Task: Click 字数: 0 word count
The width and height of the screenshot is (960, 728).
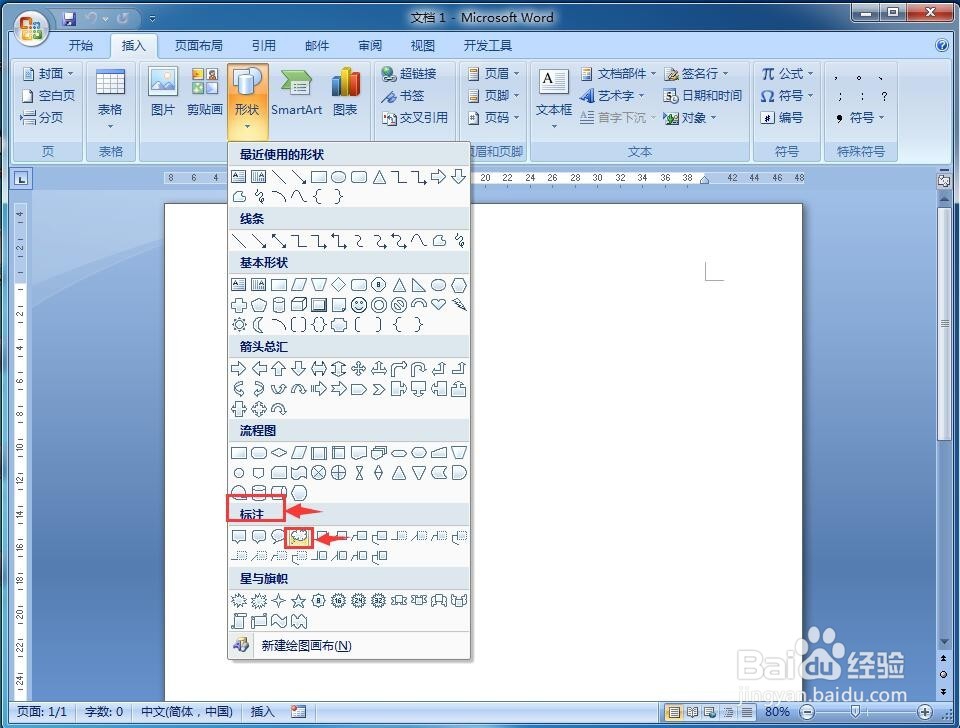Action: [x=103, y=711]
